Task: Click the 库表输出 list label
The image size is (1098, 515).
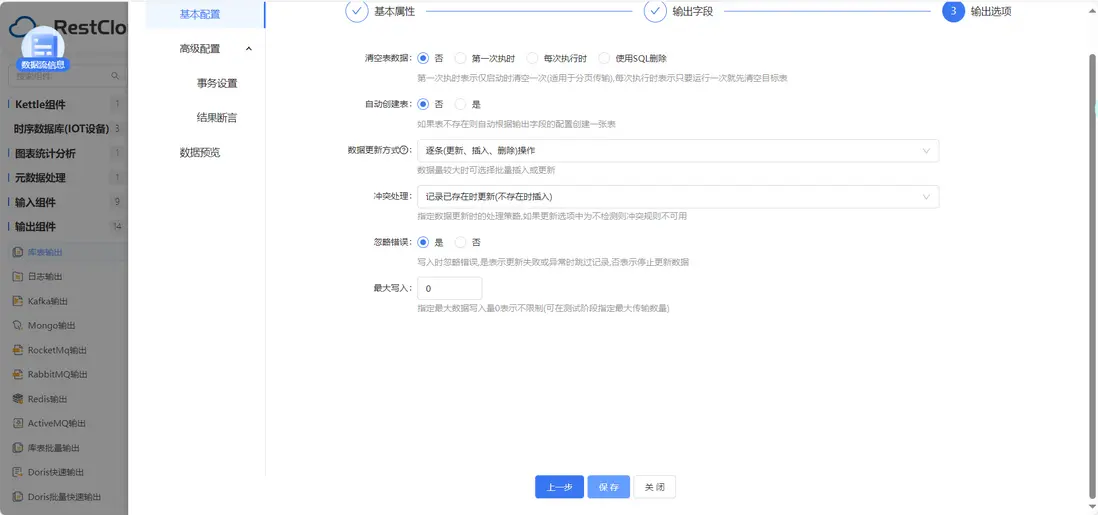Action: (45, 252)
